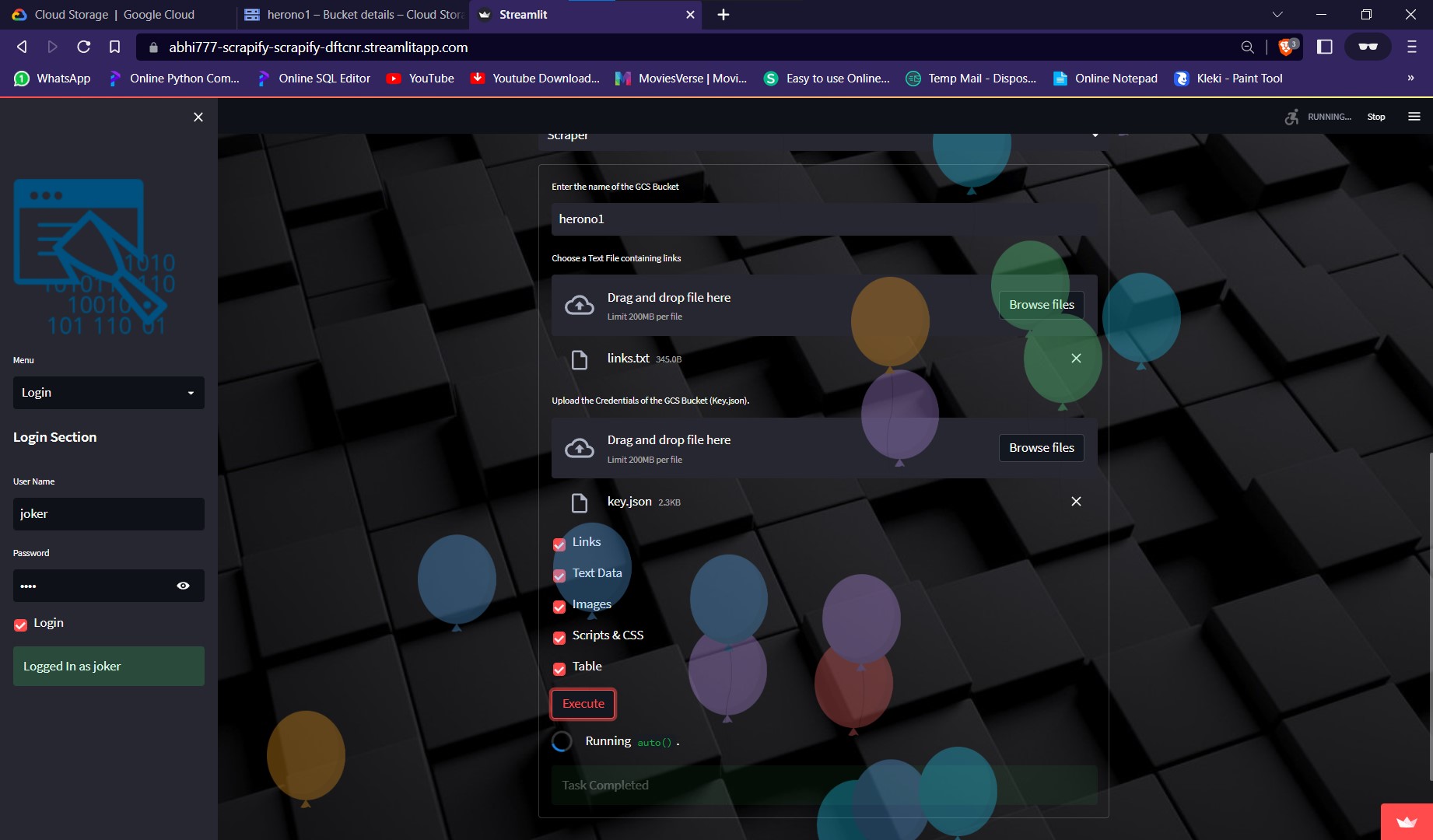Uncheck the Links checkbox
Image resolution: width=1433 pixels, height=840 pixels.
coord(559,544)
